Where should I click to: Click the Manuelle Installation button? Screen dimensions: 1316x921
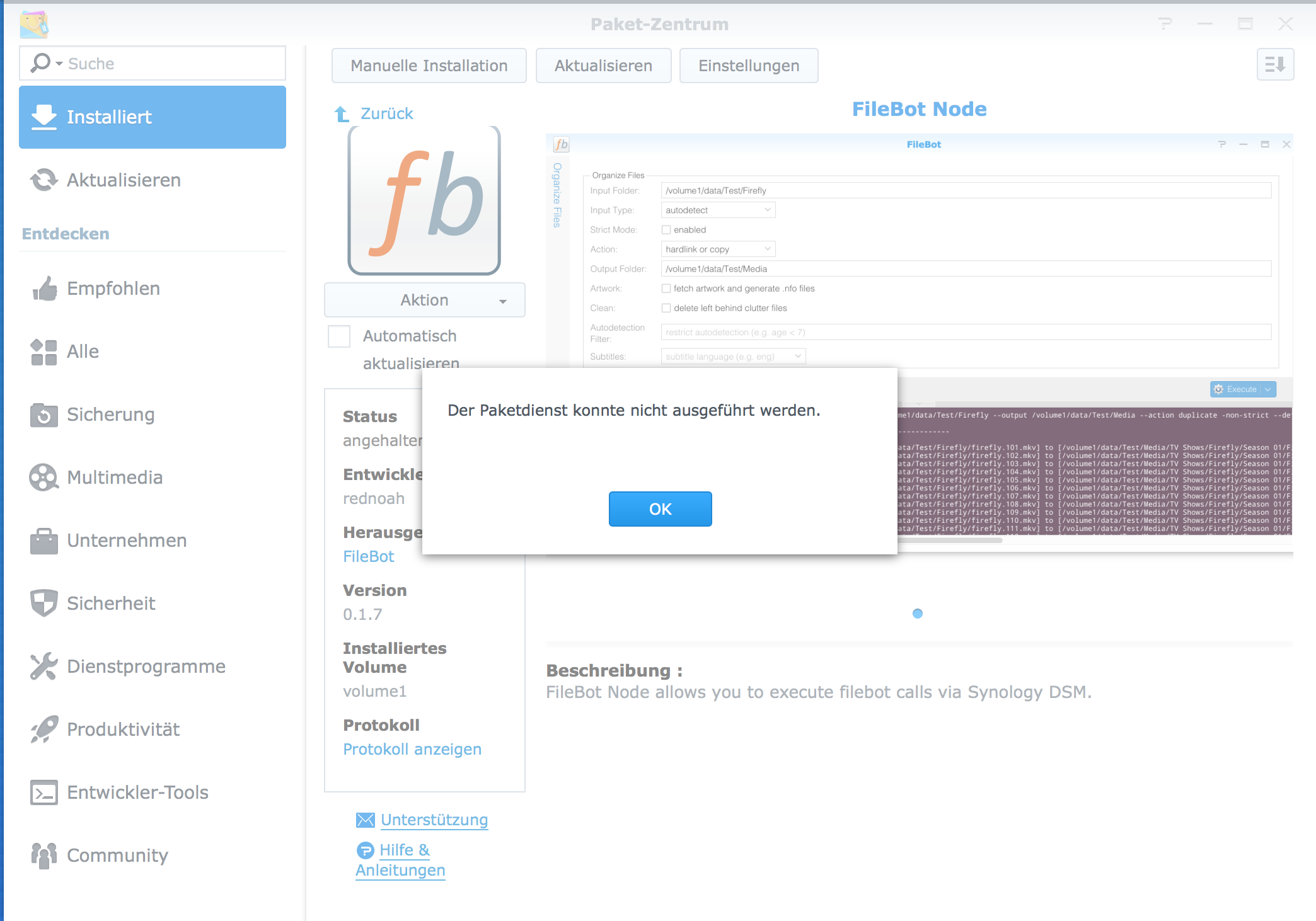[429, 66]
